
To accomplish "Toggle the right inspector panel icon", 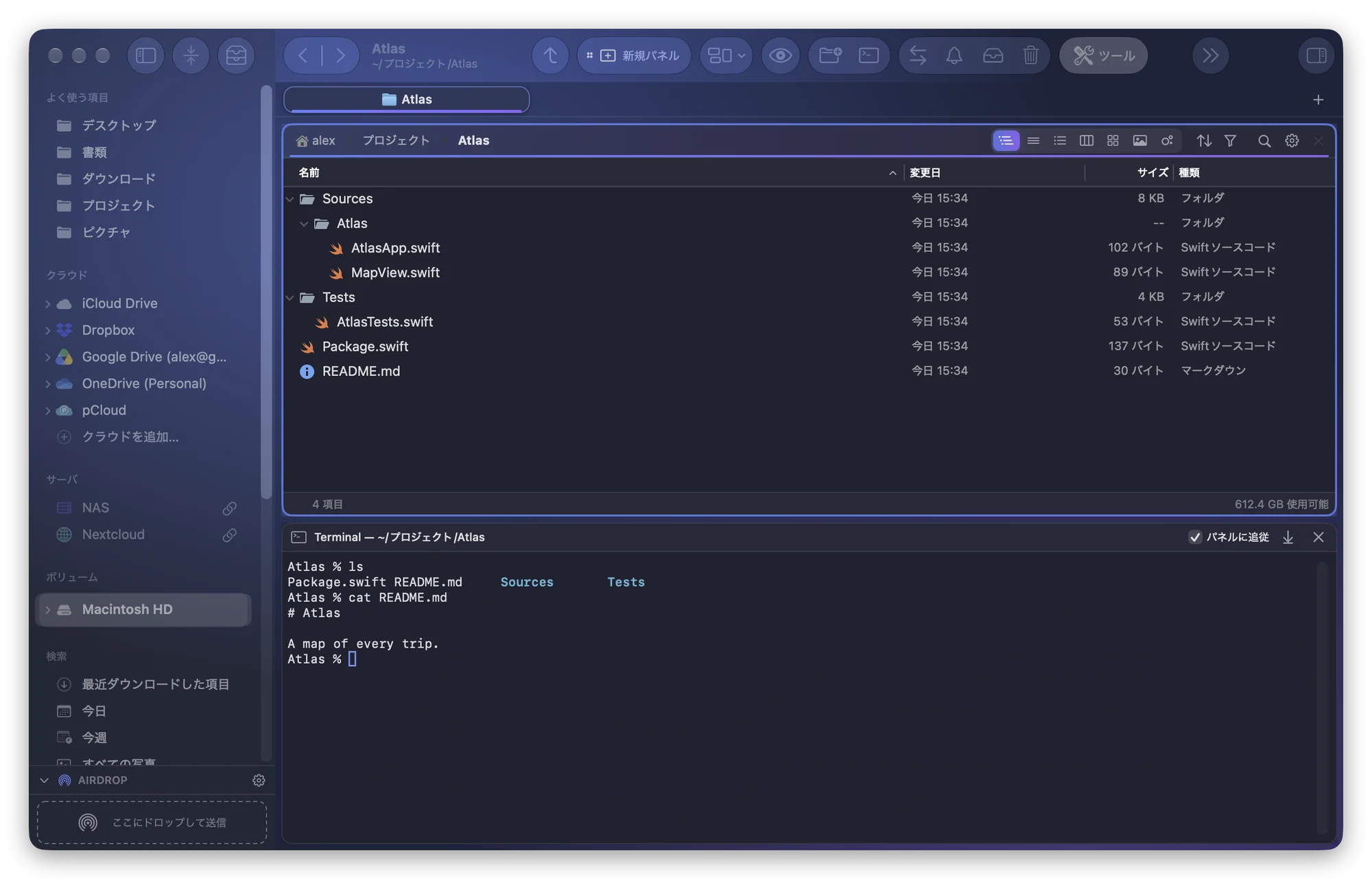I will (1316, 56).
